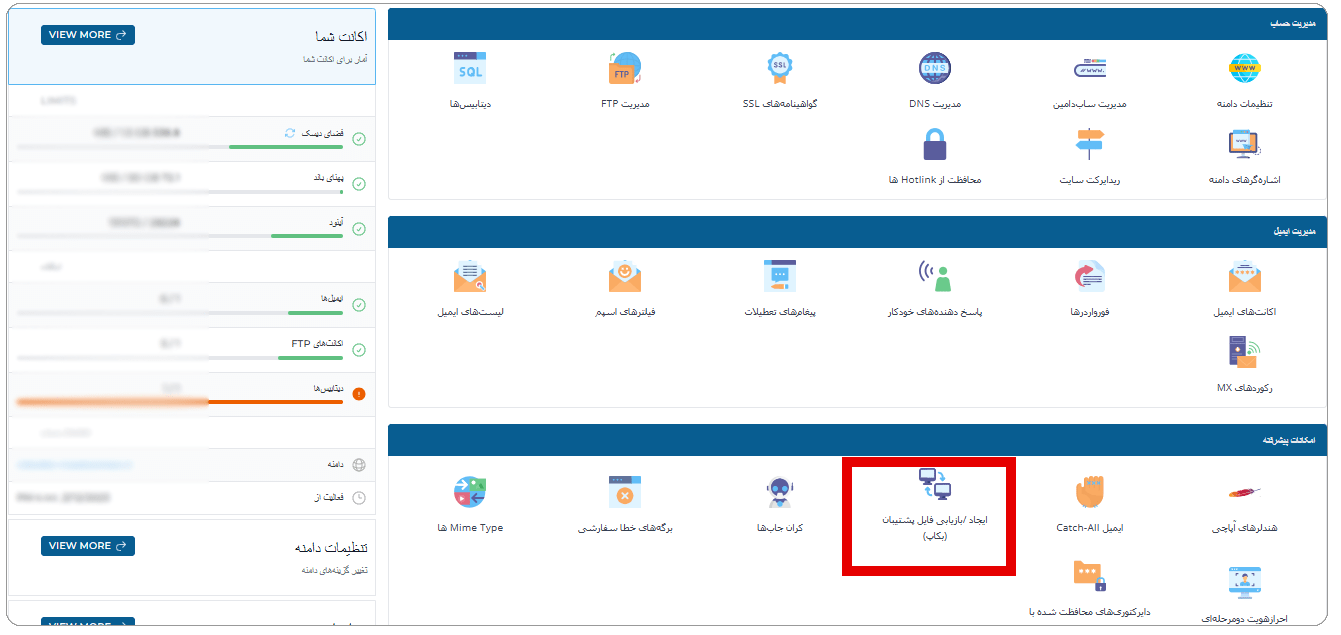
Task: Open Custom Error Pages (برگه‌های خطا سفارشی)
Action: click(x=625, y=493)
